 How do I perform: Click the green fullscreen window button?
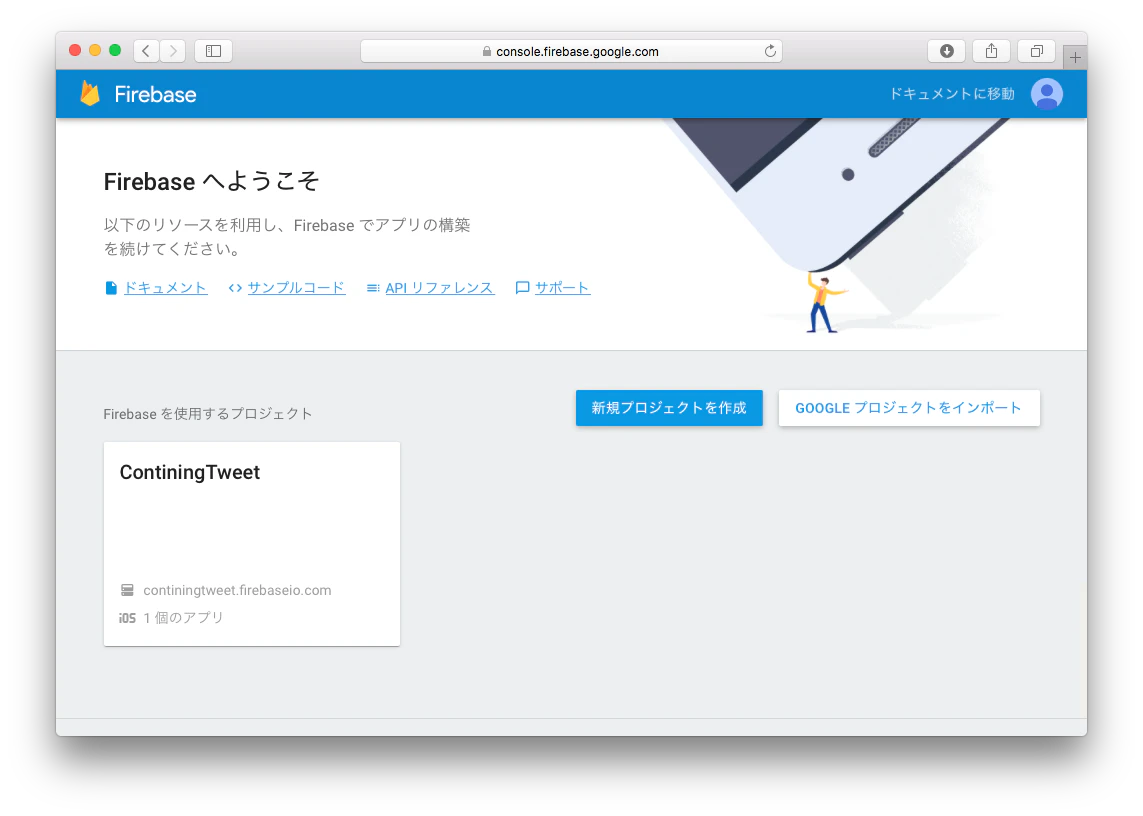tap(115, 50)
